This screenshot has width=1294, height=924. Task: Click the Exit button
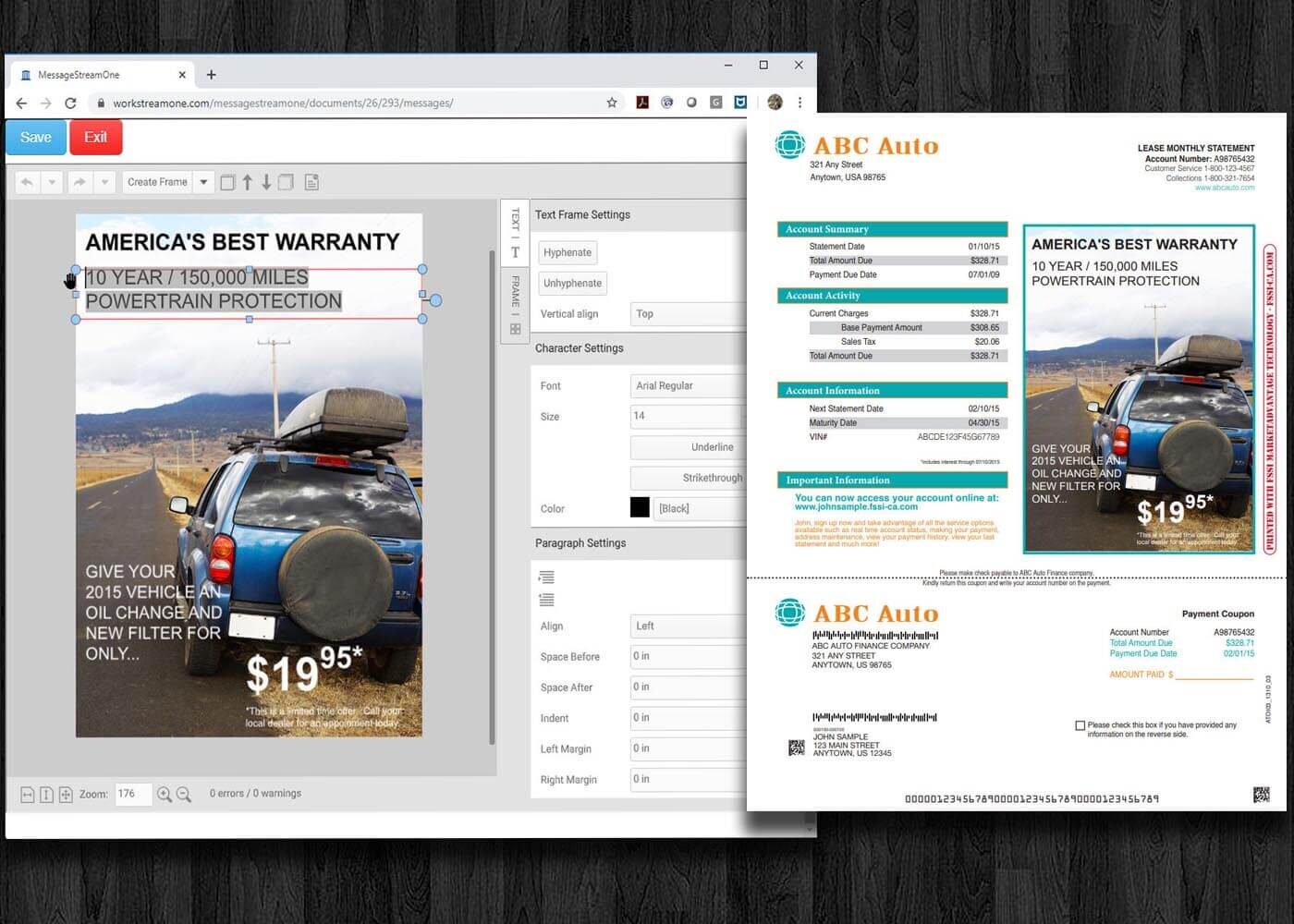pyautogui.click(x=96, y=137)
